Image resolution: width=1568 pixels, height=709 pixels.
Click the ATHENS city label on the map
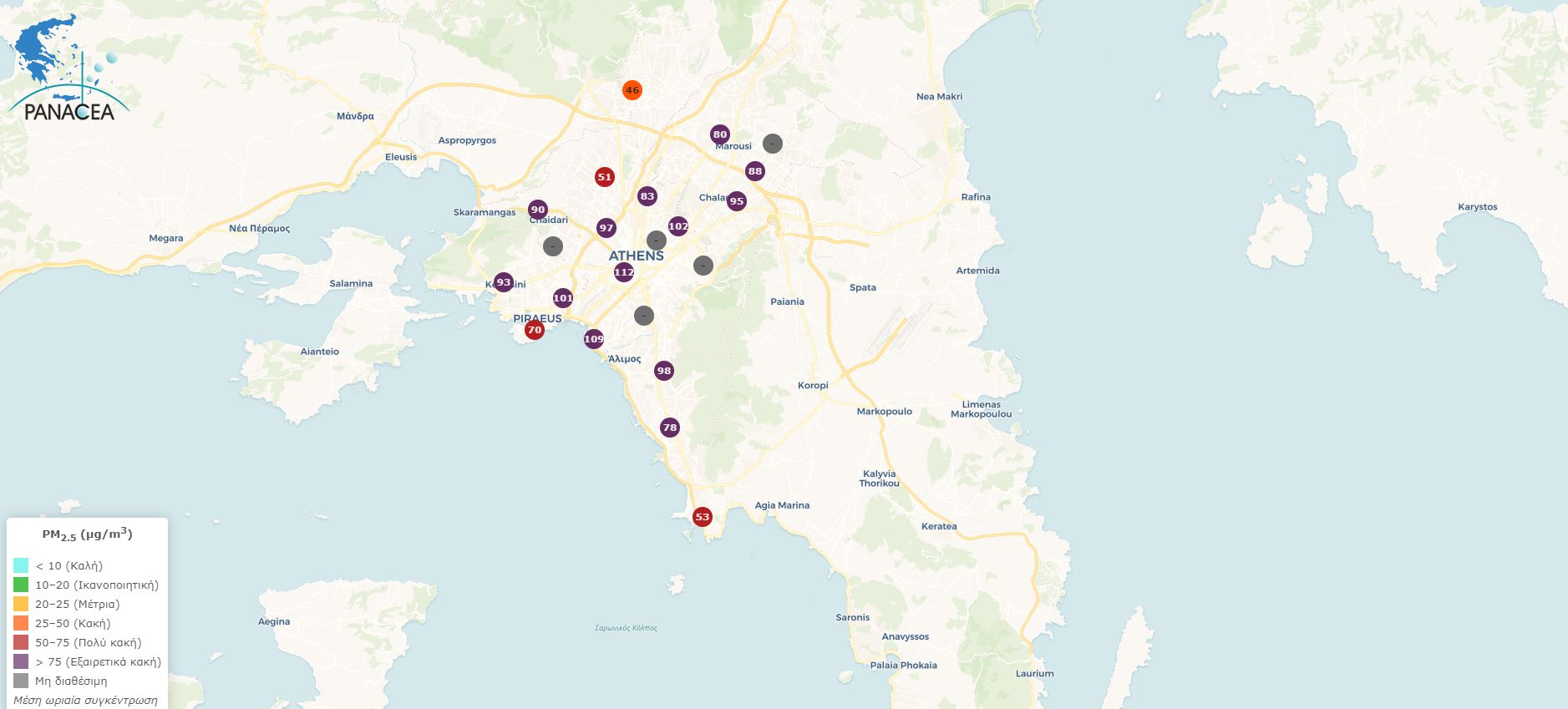click(636, 256)
